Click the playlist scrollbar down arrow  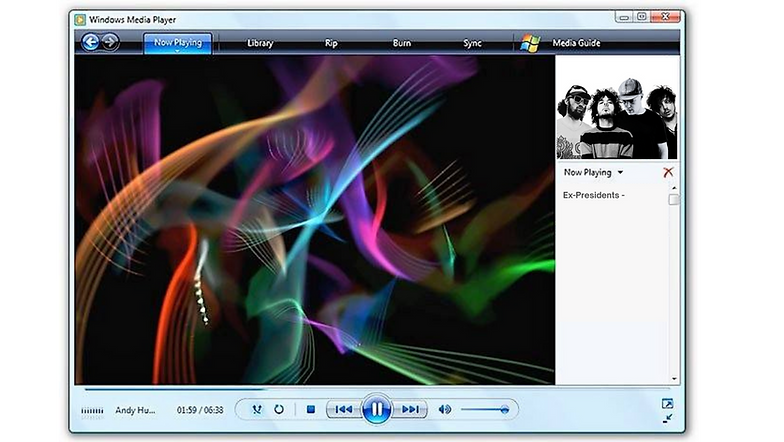[674, 379]
